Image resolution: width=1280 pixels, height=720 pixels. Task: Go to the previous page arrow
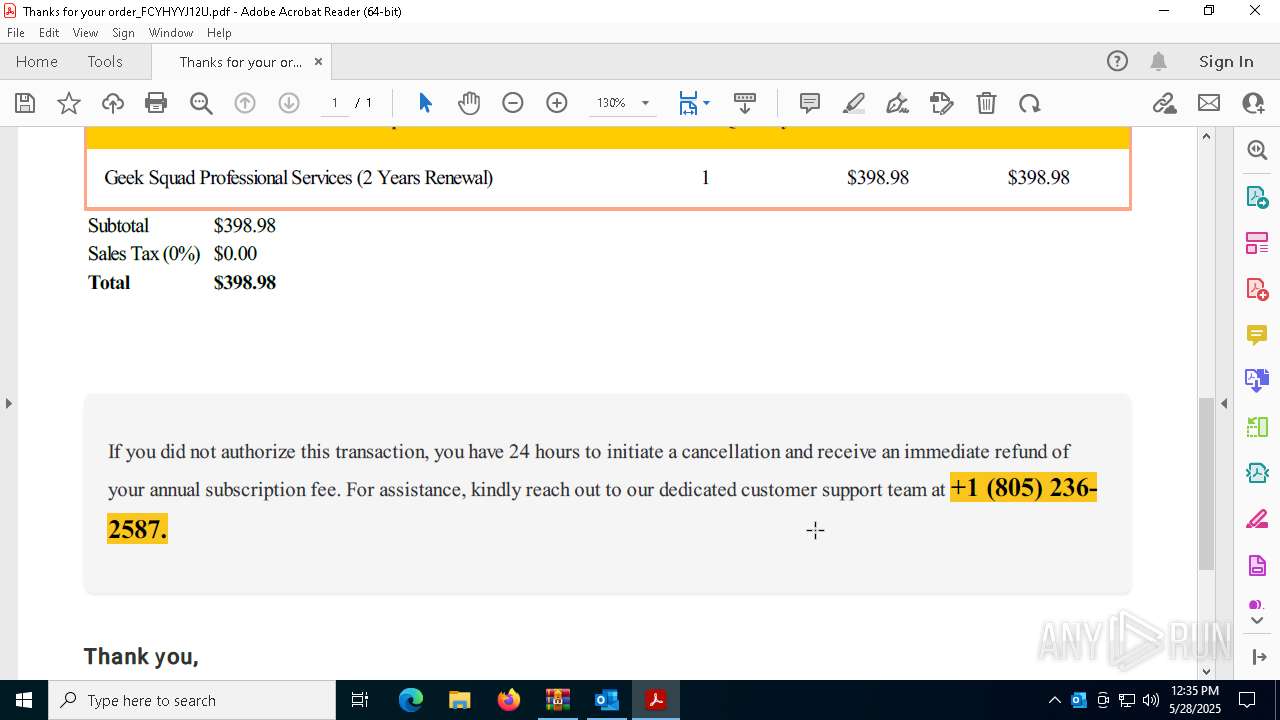[245, 103]
